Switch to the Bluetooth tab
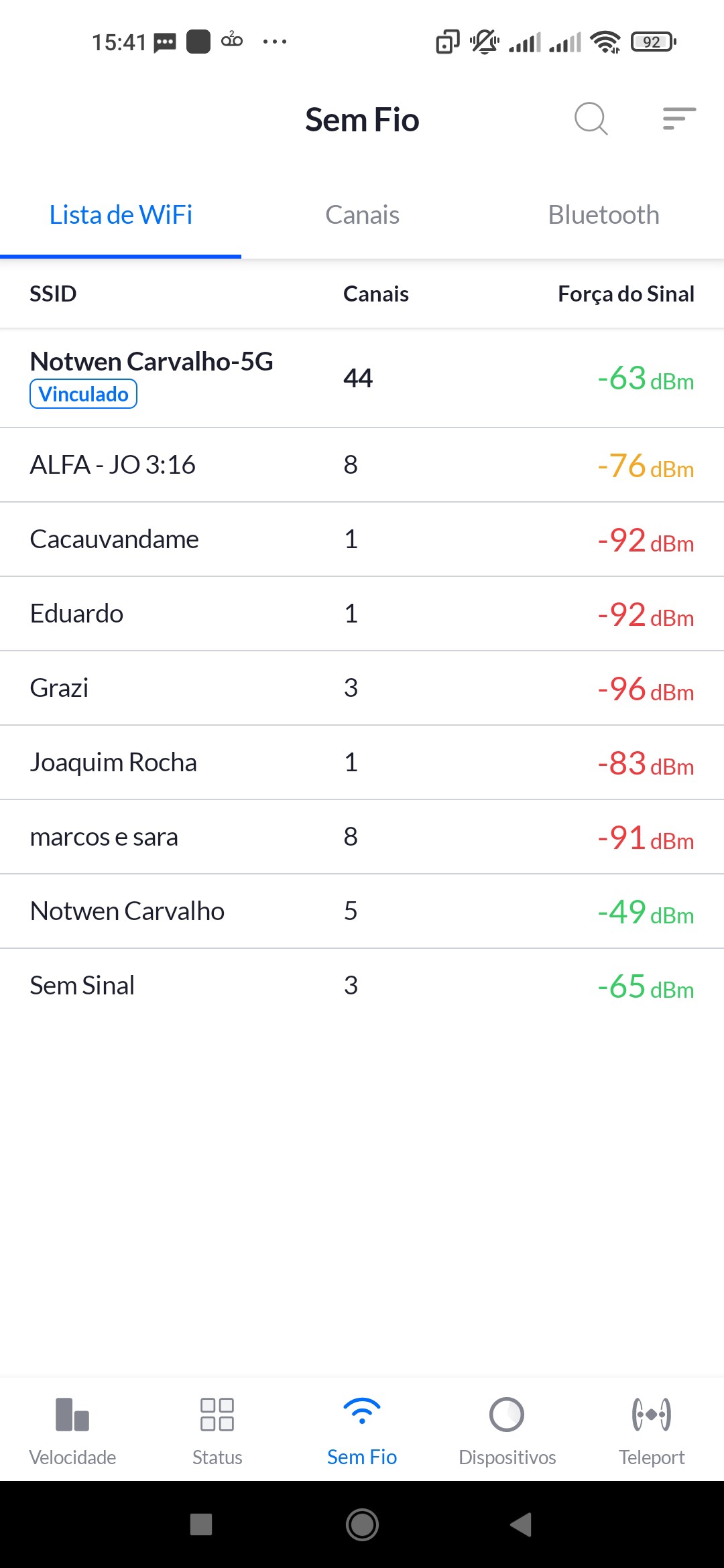This screenshot has width=724, height=1568. pos(603,215)
